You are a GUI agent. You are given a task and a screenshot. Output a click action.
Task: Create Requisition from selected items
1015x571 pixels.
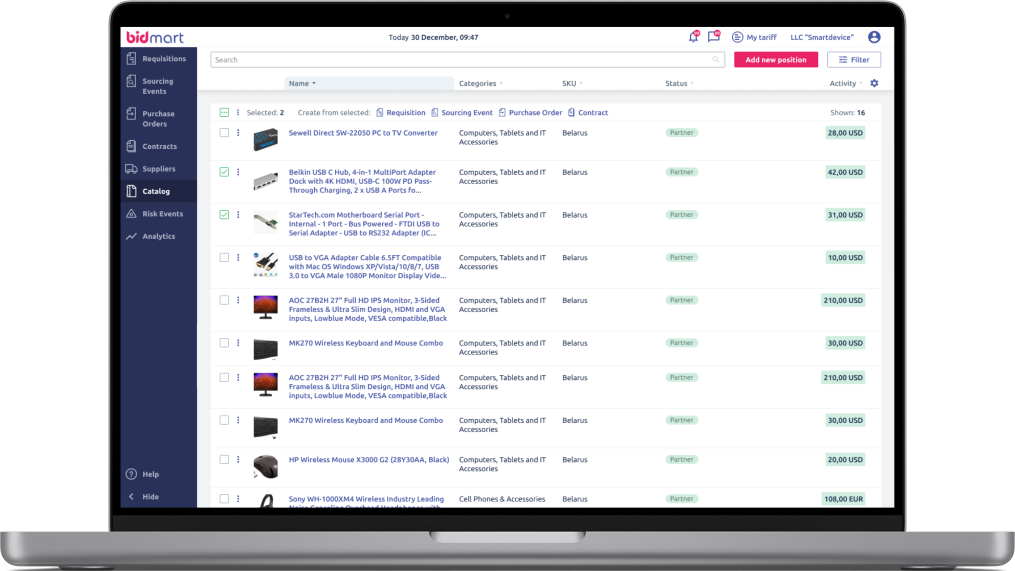pos(401,113)
